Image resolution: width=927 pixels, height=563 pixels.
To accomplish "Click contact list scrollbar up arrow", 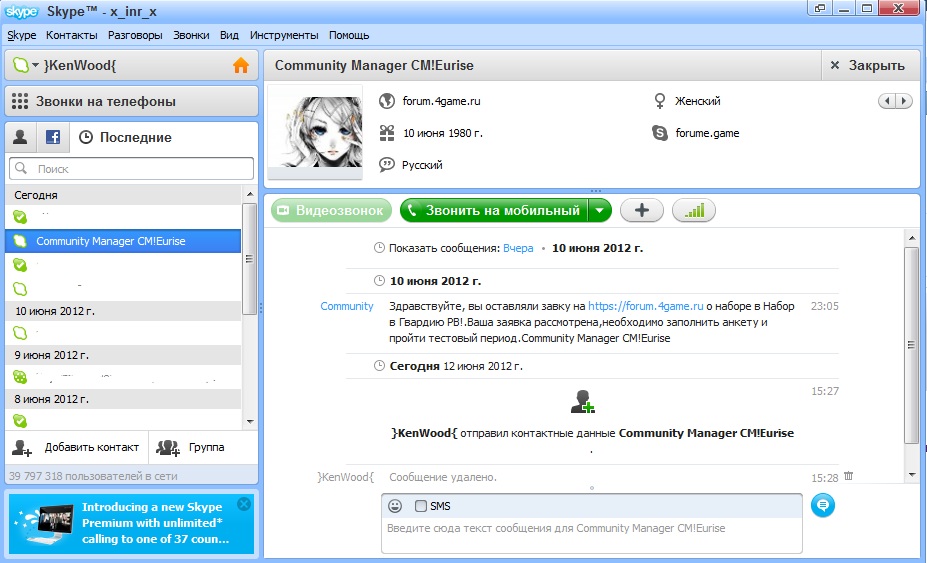I will click(x=249, y=194).
